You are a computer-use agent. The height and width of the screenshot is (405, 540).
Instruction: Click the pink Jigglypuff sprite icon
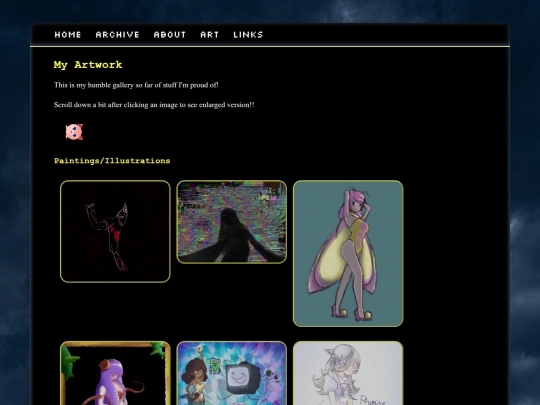(74, 132)
